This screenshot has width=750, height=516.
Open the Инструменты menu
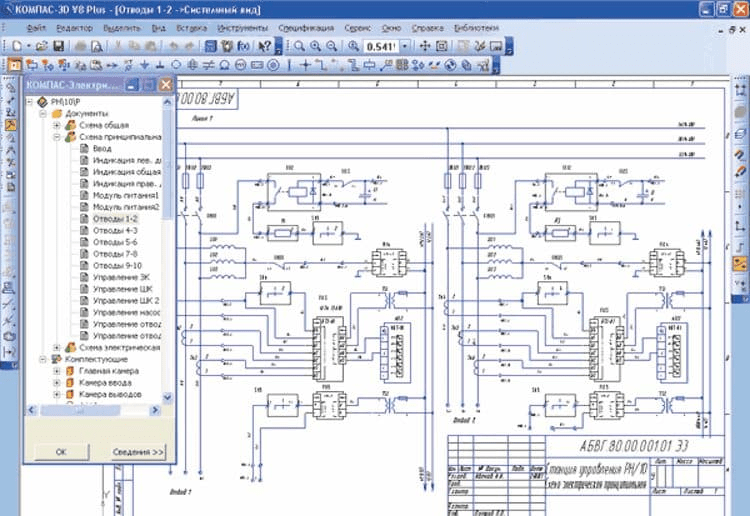tap(241, 28)
